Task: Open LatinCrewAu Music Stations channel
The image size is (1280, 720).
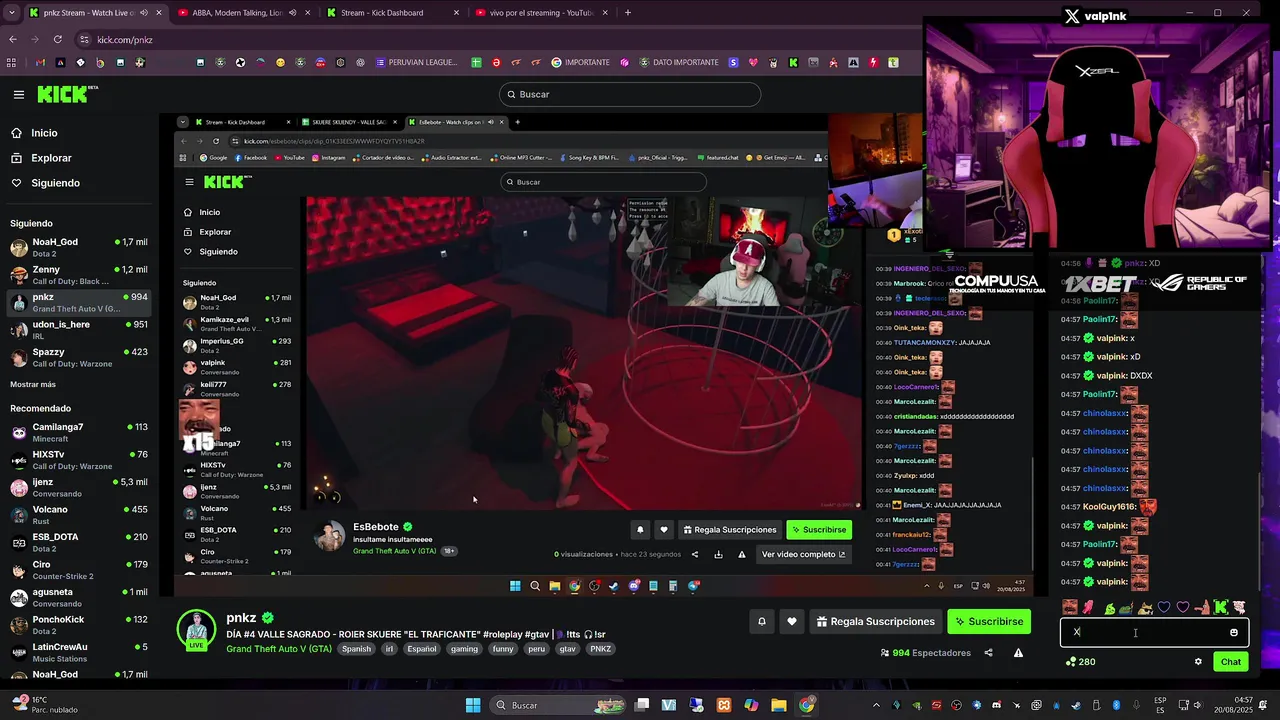Action: [79, 652]
